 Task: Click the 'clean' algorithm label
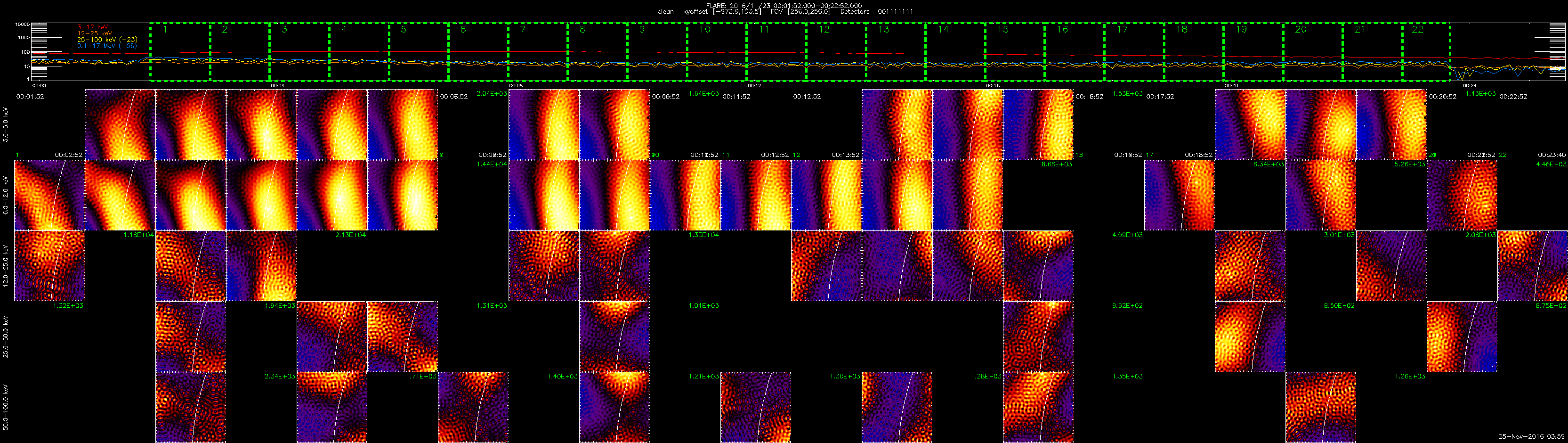[x=666, y=12]
